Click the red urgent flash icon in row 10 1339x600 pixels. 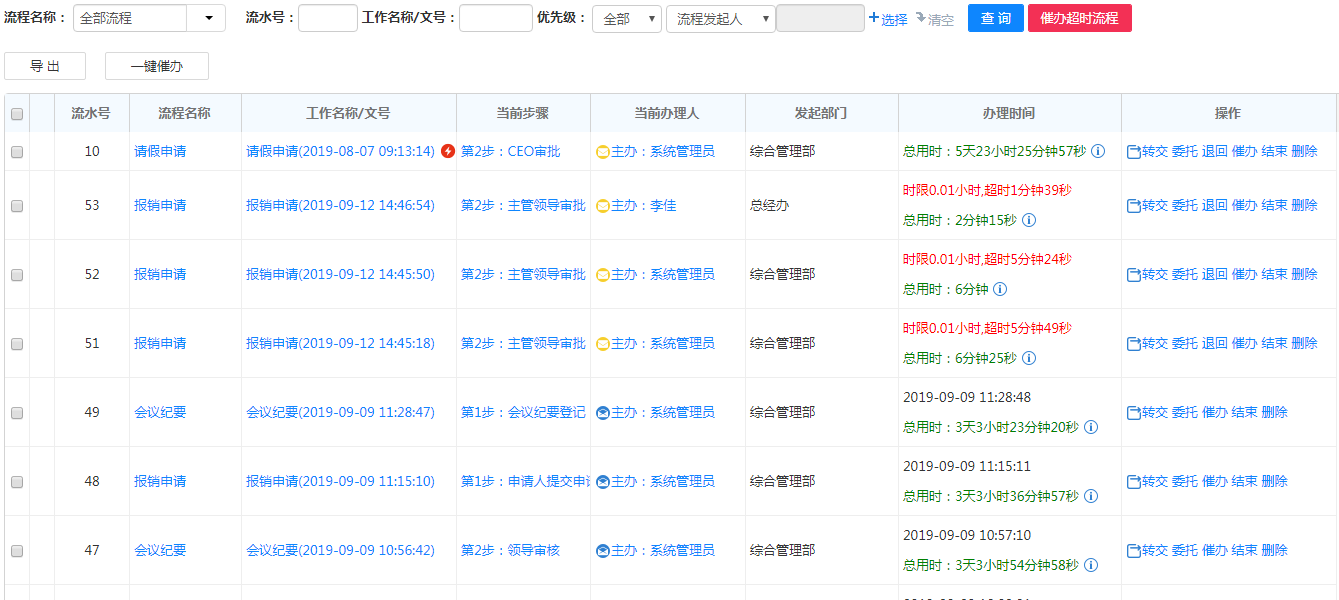click(x=448, y=151)
